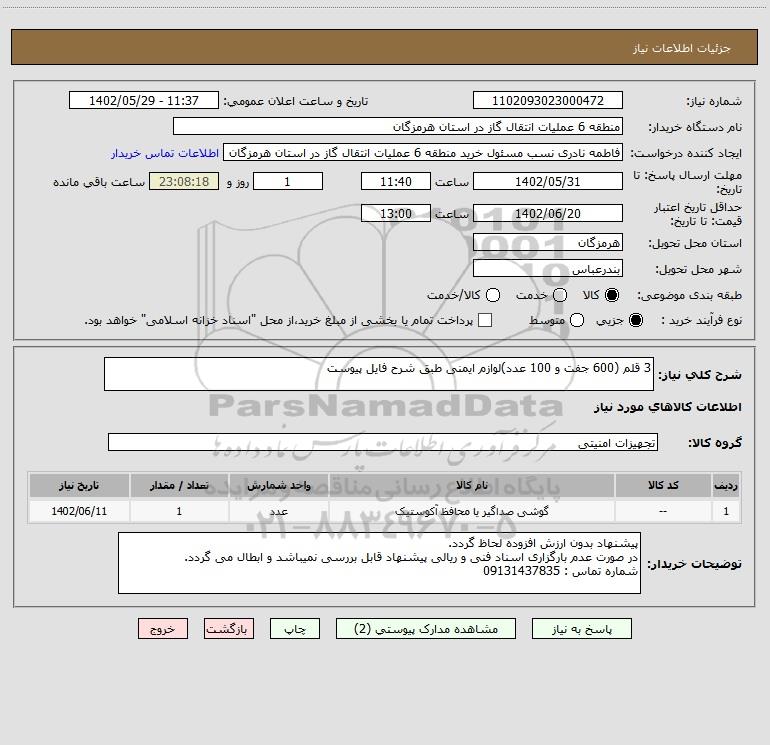Viewport: 770px width, 745px height.
Task: Click the goods group field تجهیزات امنیتی
Action: pos(383,442)
